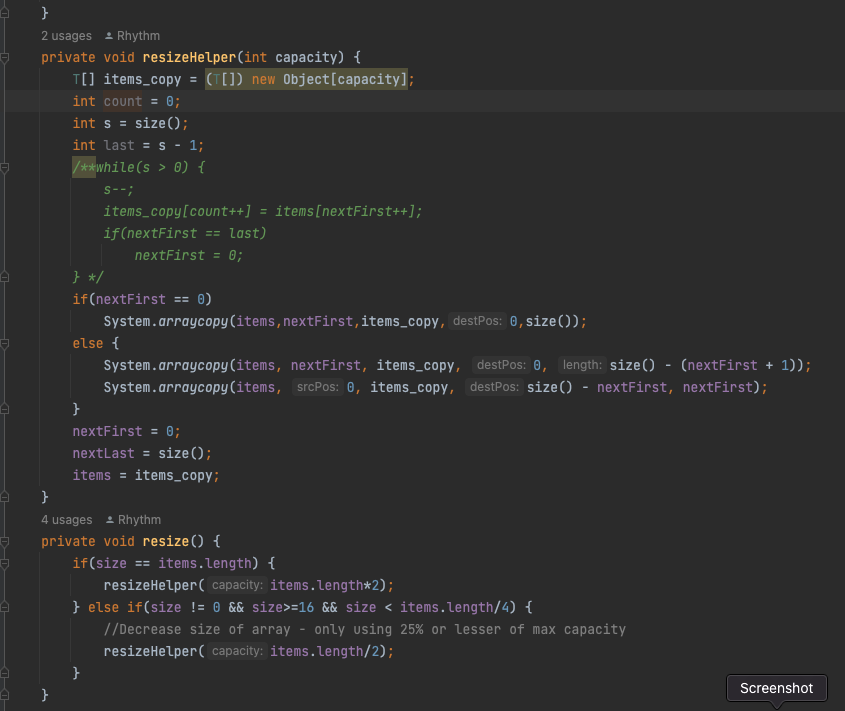845x711 pixels.
Task: Open the "4 usages" hint above resize()
Action: 66,520
